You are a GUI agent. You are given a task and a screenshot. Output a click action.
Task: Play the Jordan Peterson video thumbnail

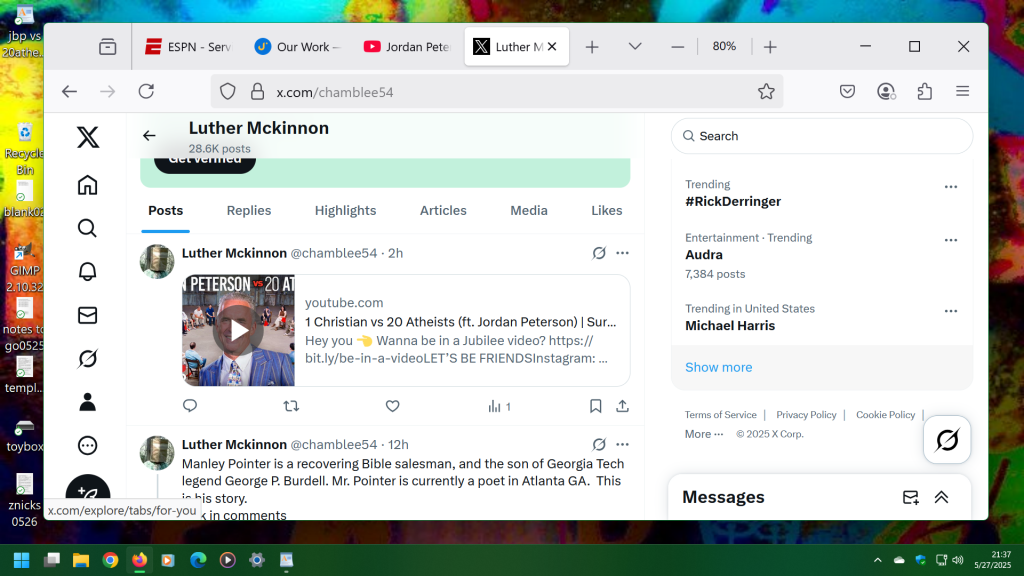click(238, 330)
